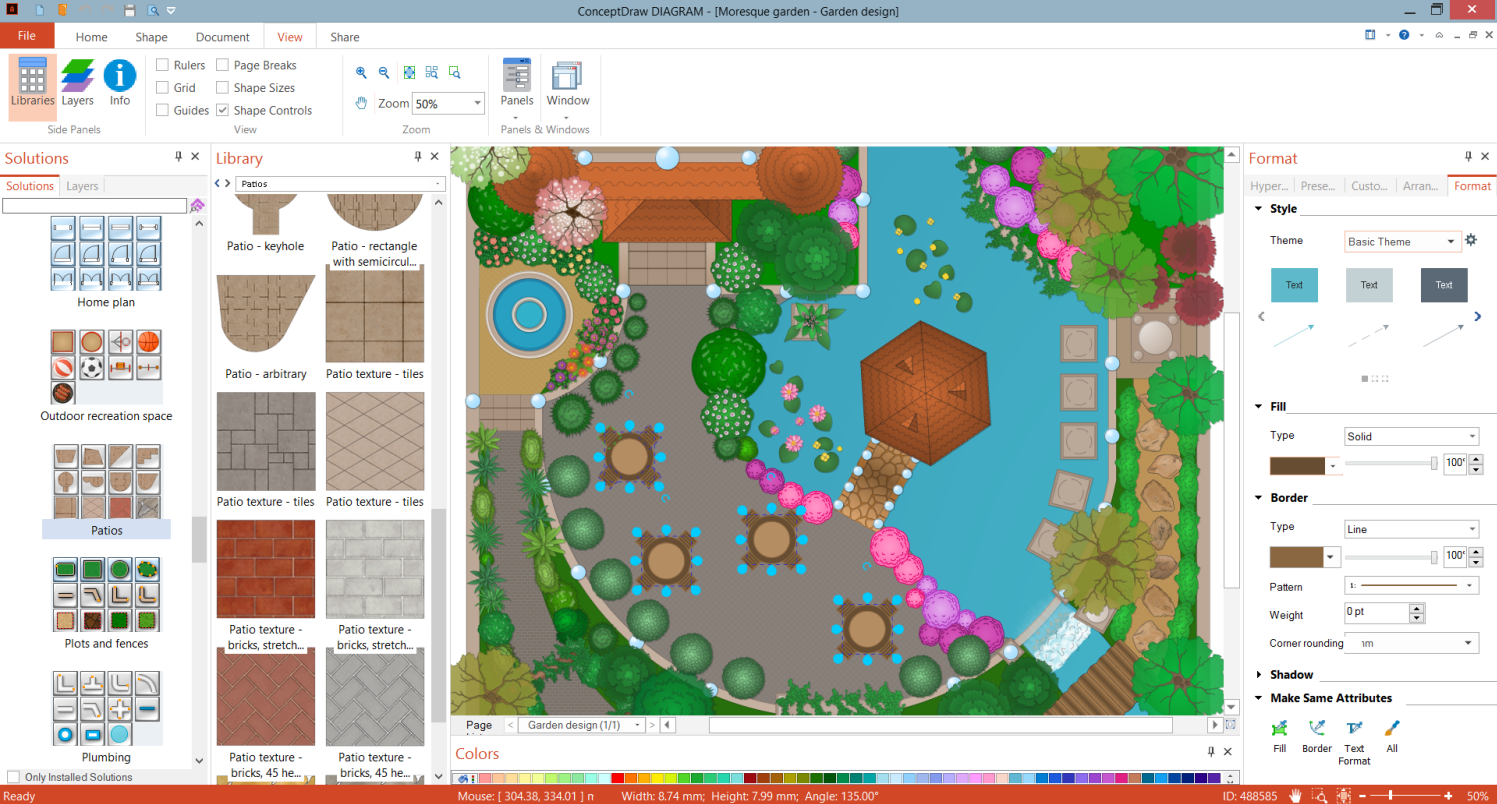
Task: Click the zoom in magnifier icon
Action: [x=362, y=72]
